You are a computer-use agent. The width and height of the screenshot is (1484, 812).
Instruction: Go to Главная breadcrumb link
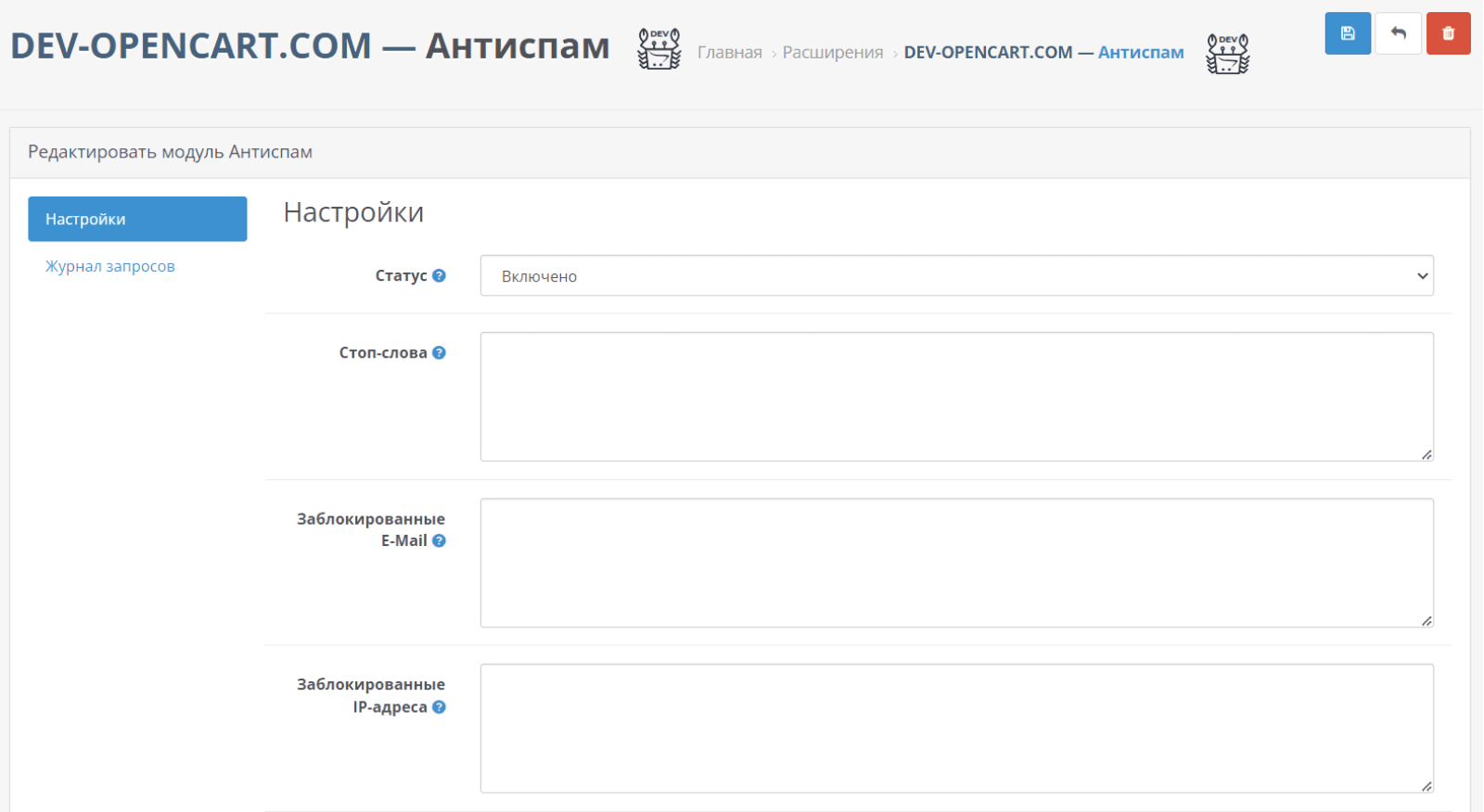pos(730,53)
